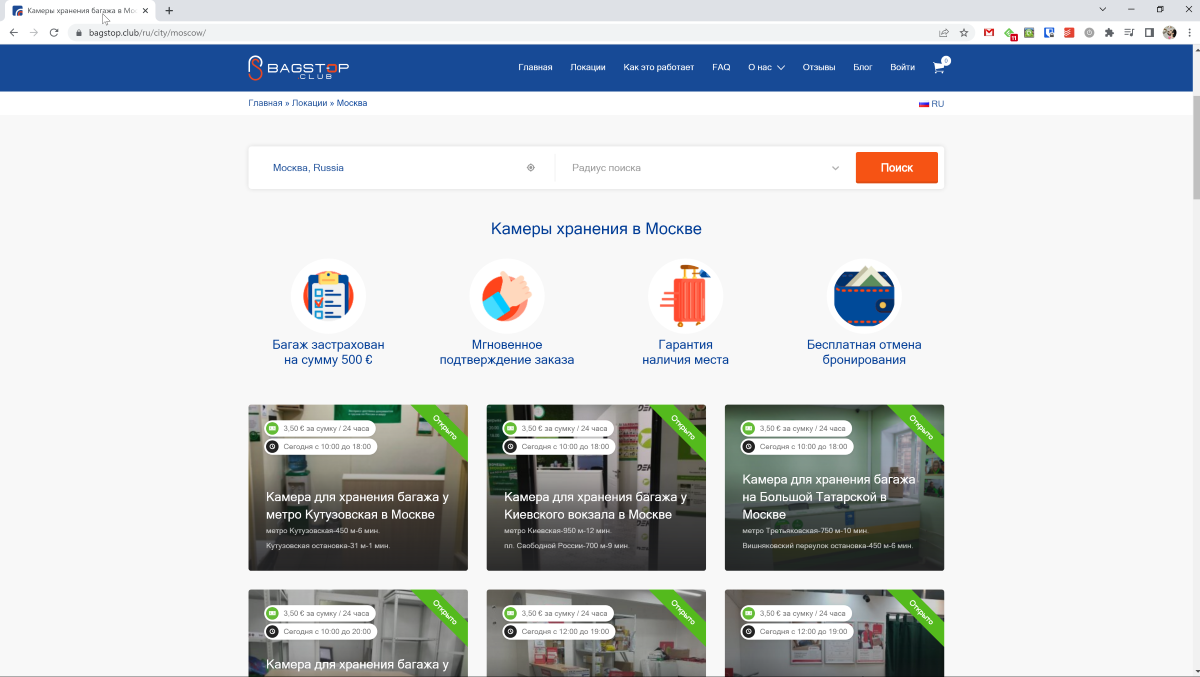Click the orange Поиск button
The image size is (1200, 677).
(x=897, y=168)
